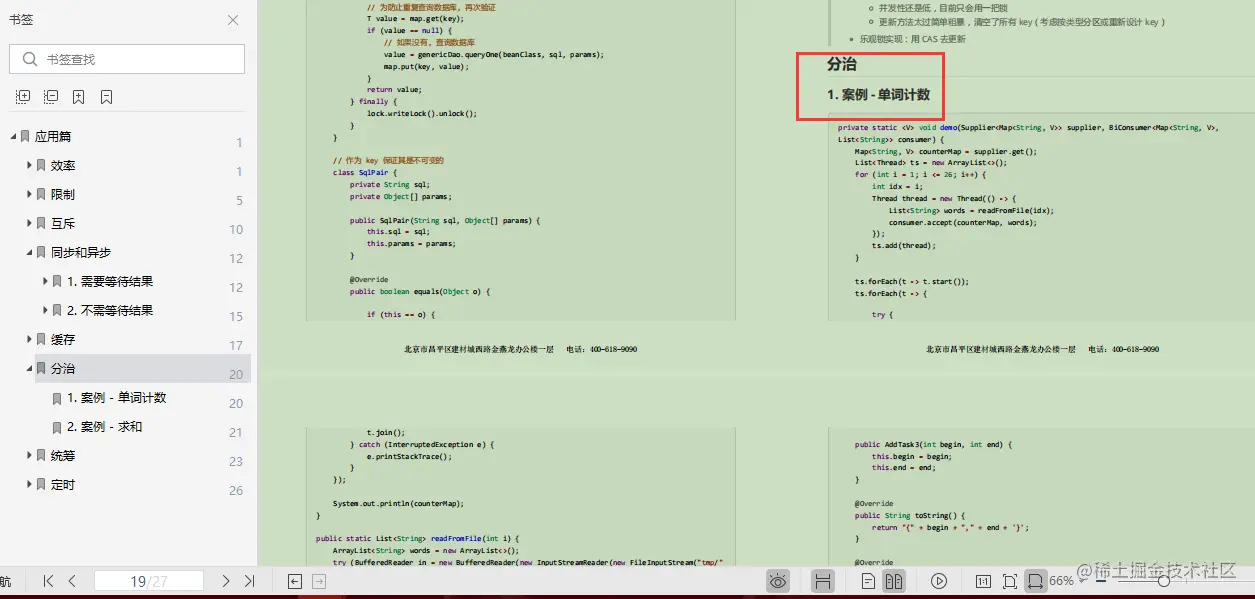Expand the 互斥 bookmark node

[x=30, y=223]
